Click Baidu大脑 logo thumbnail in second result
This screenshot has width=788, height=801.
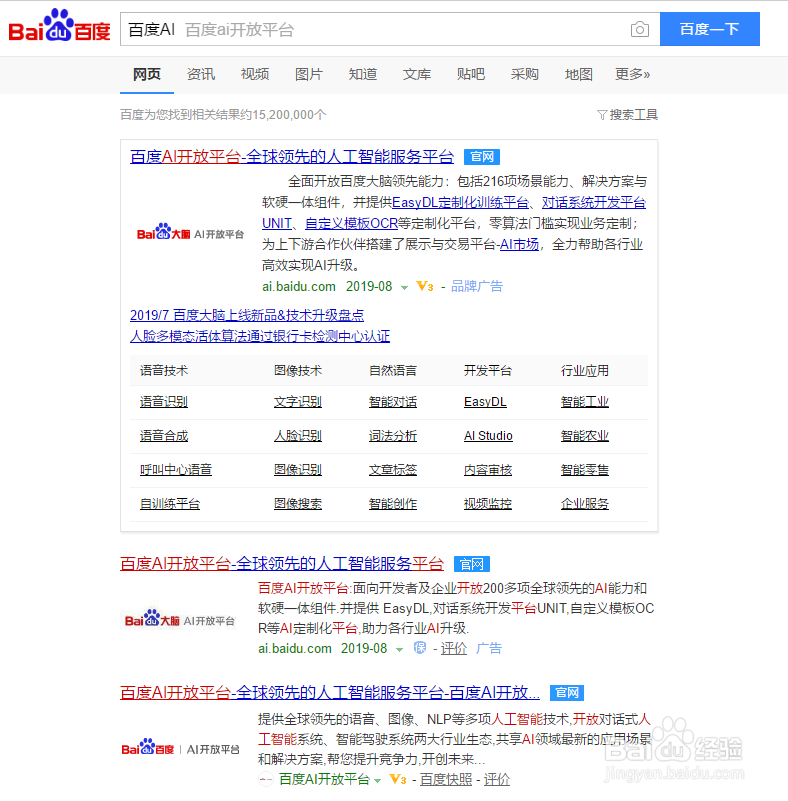(x=180, y=620)
